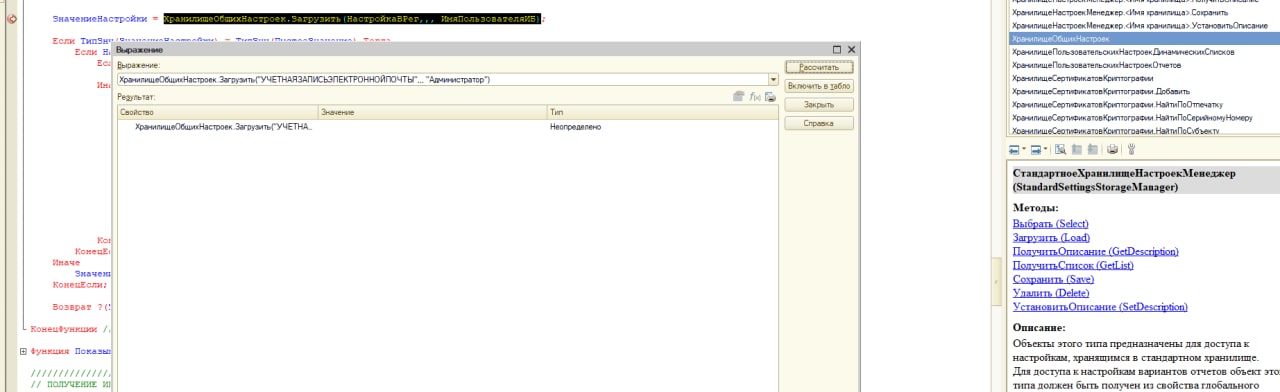Open Syntax Assistant settings wrench icon
This screenshot has height=392, width=1280.
[1131, 149]
